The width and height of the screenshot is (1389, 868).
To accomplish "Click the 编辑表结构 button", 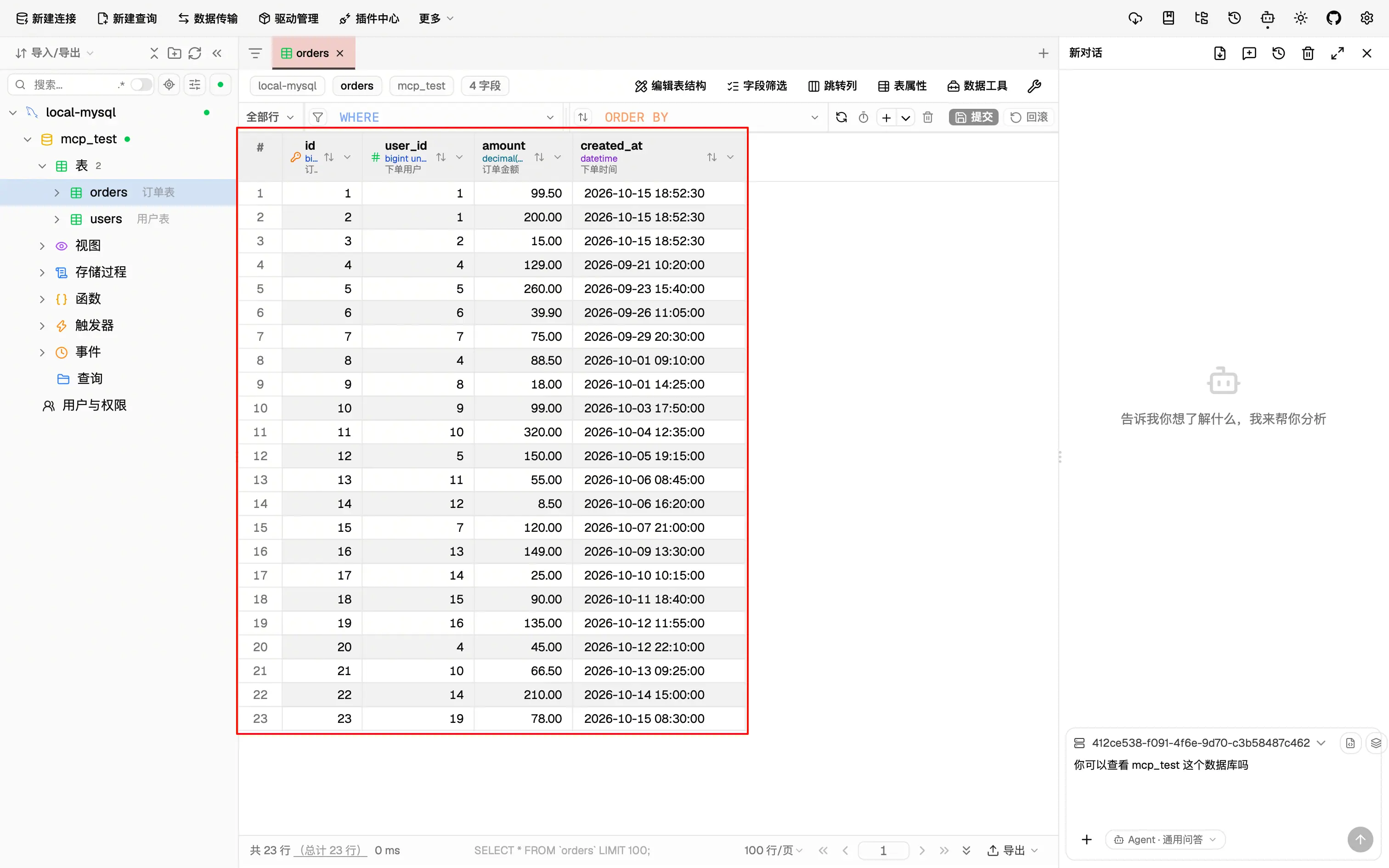I will tap(671, 85).
